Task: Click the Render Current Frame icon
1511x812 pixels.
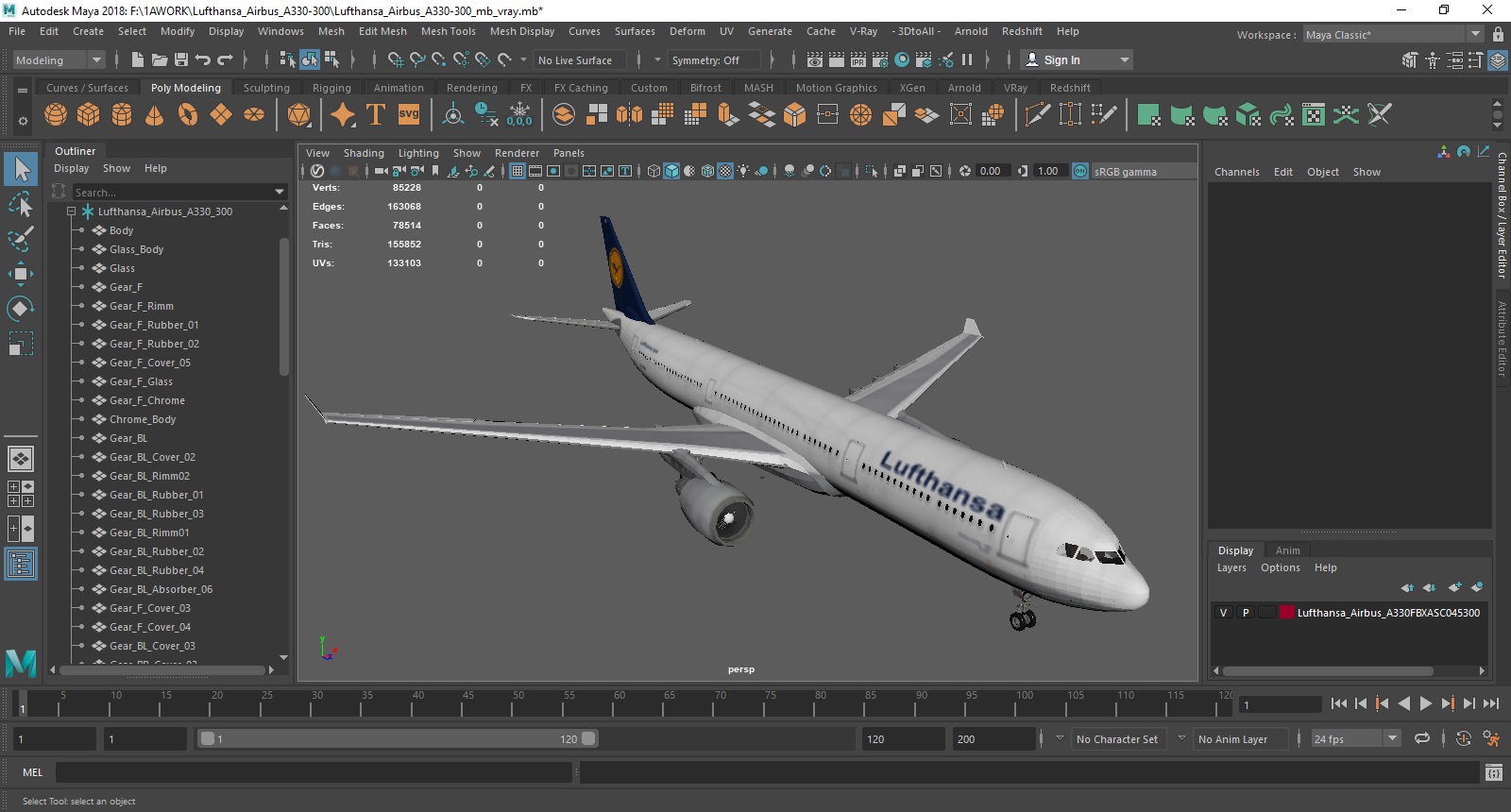Action: point(837,59)
